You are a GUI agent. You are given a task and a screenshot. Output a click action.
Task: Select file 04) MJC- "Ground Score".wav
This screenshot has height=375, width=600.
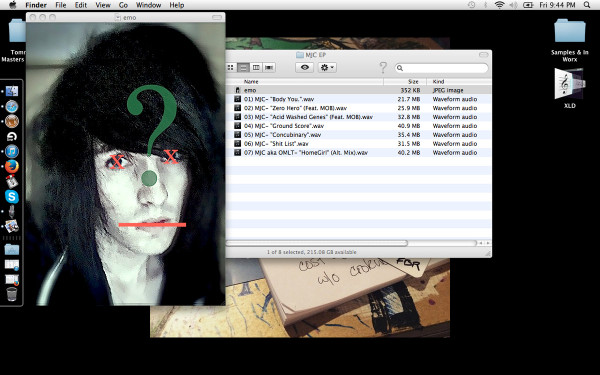pos(359,126)
